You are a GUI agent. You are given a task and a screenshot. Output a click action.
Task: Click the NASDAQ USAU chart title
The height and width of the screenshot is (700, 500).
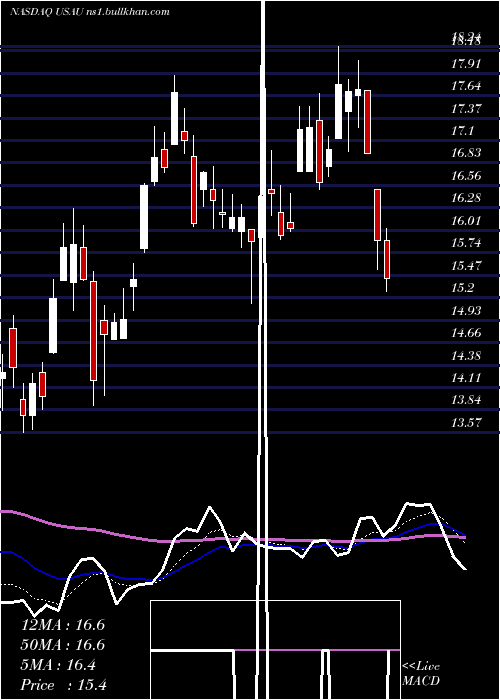coord(90,12)
